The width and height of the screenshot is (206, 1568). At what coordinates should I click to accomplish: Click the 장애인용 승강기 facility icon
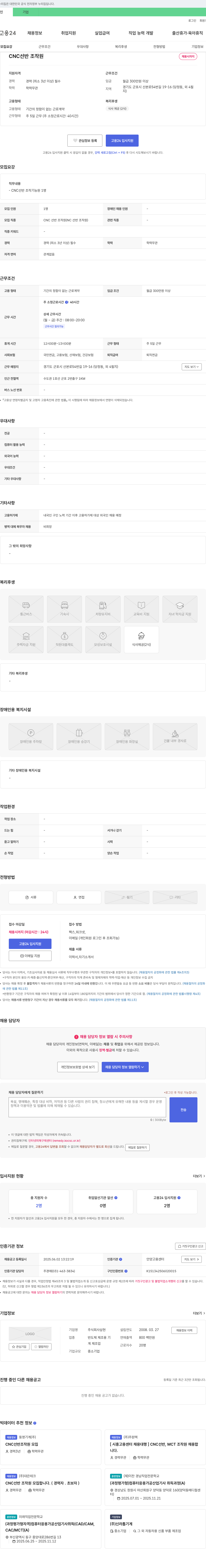(79, 736)
